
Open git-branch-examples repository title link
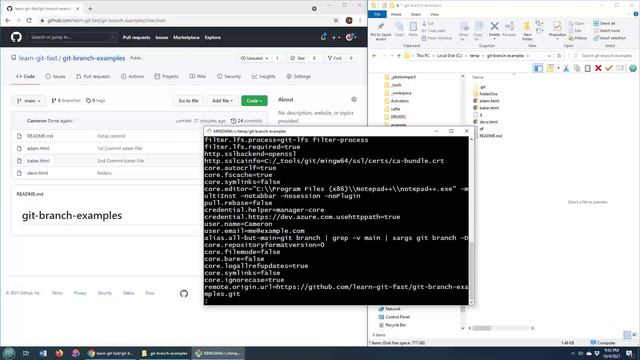(x=94, y=58)
